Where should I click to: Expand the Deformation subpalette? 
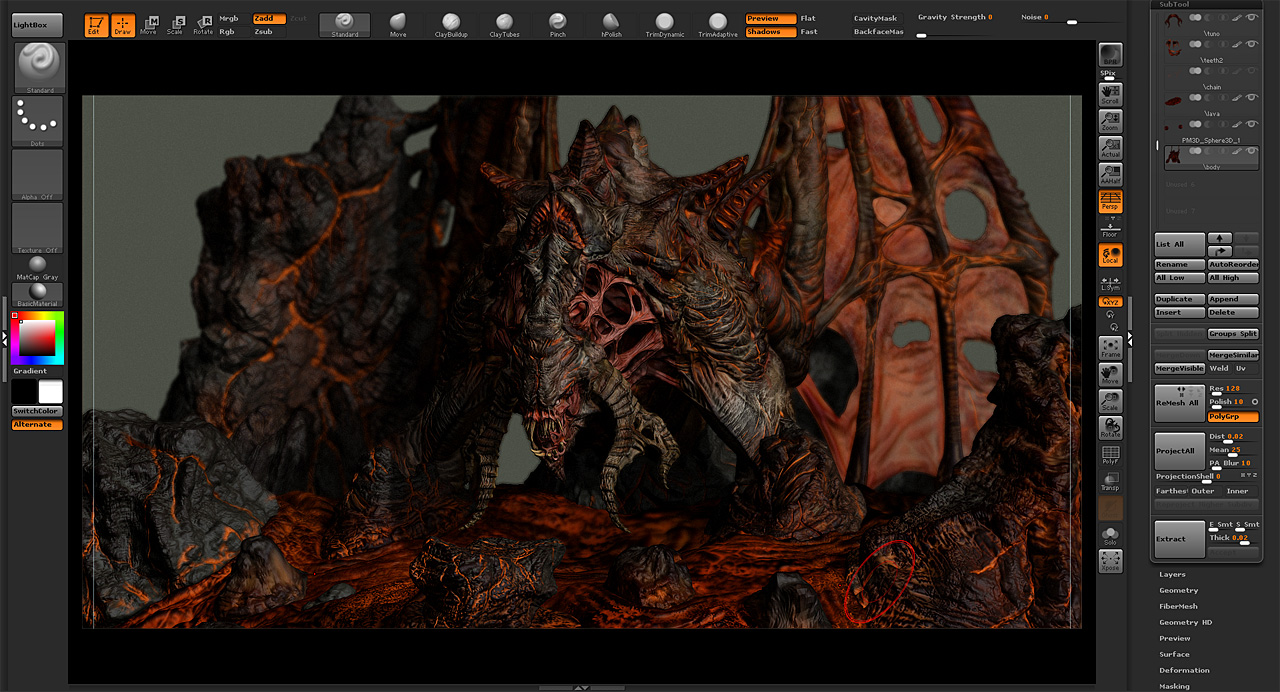click(1184, 670)
